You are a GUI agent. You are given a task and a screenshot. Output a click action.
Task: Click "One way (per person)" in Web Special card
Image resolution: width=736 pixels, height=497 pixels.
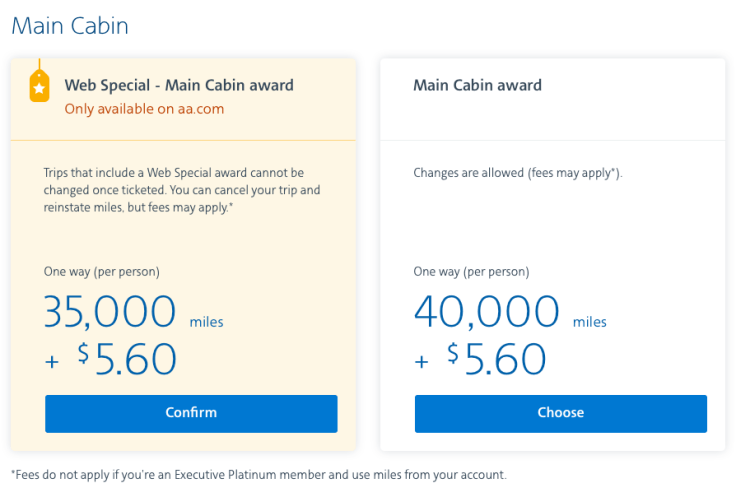[102, 272]
